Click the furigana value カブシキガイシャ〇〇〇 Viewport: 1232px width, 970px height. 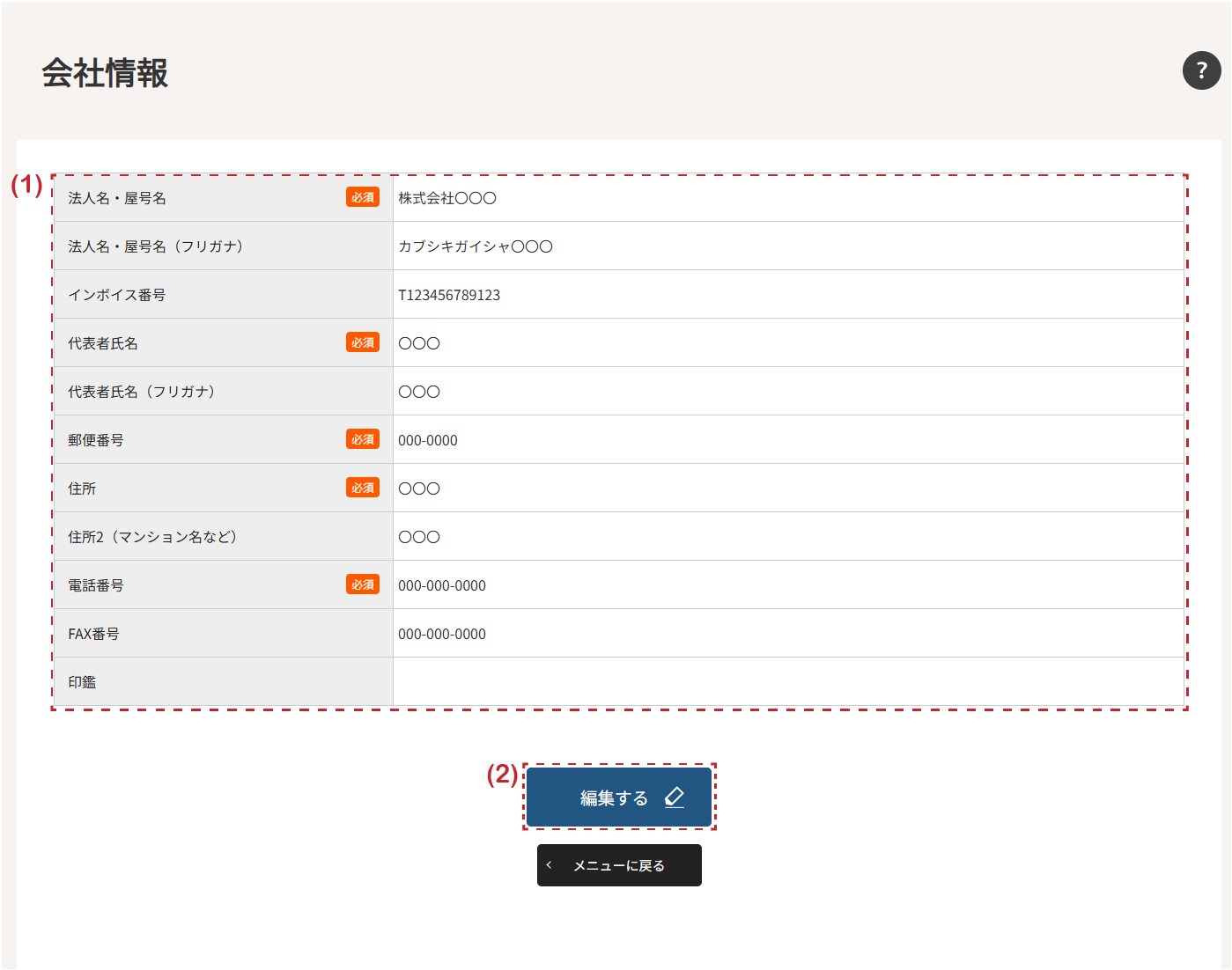tap(476, 246)
